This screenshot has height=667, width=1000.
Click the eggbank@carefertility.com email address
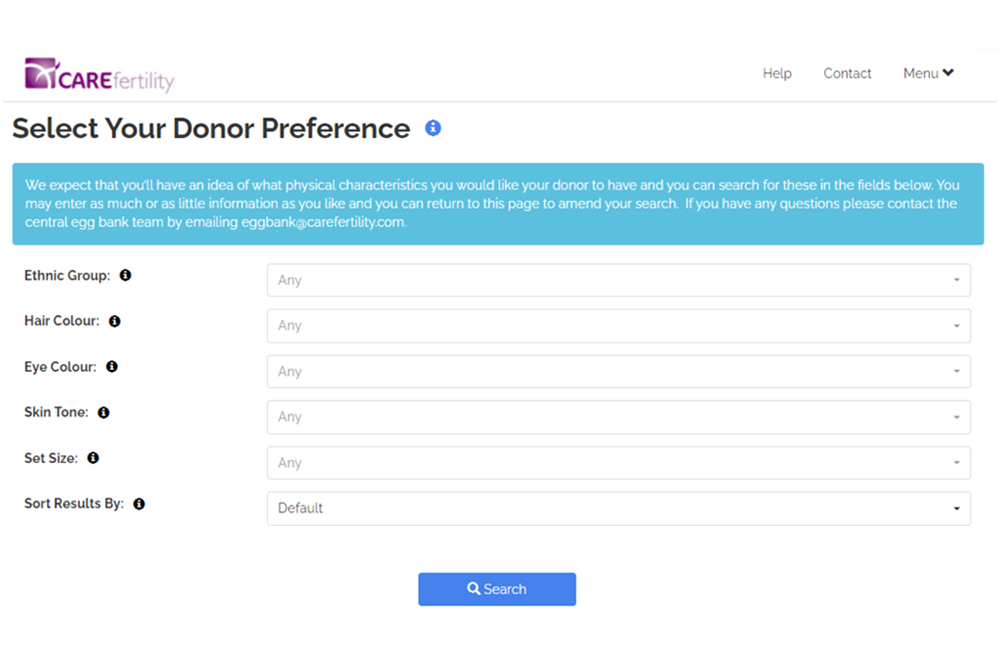point(323,222)
